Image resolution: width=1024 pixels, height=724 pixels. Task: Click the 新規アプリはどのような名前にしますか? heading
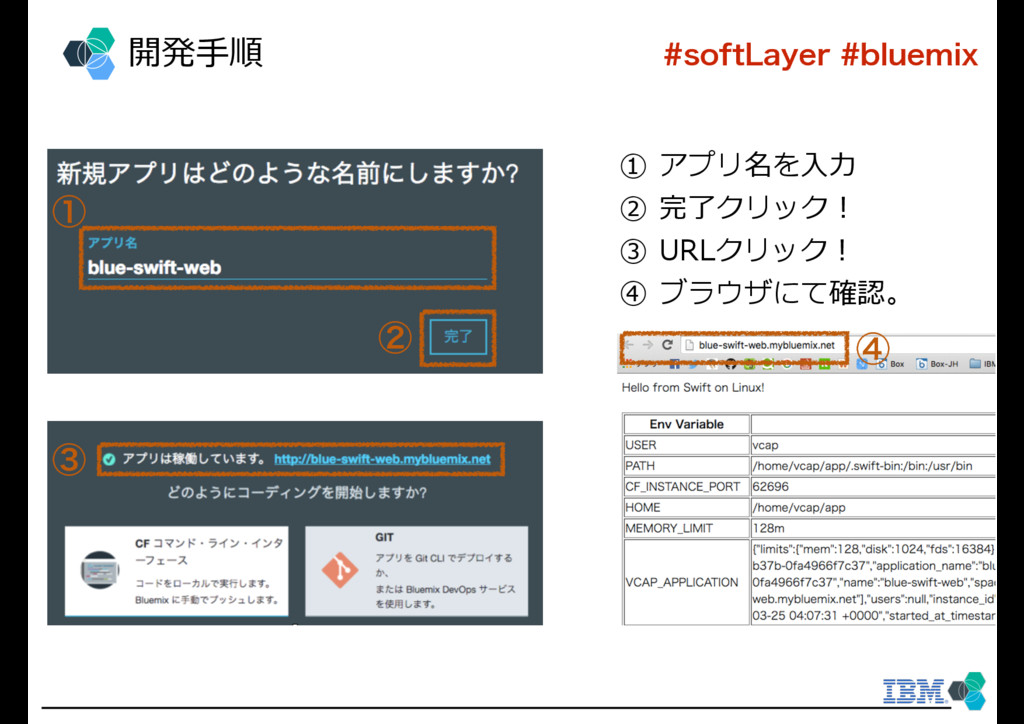pyautogui.click(x=287, y=174)
